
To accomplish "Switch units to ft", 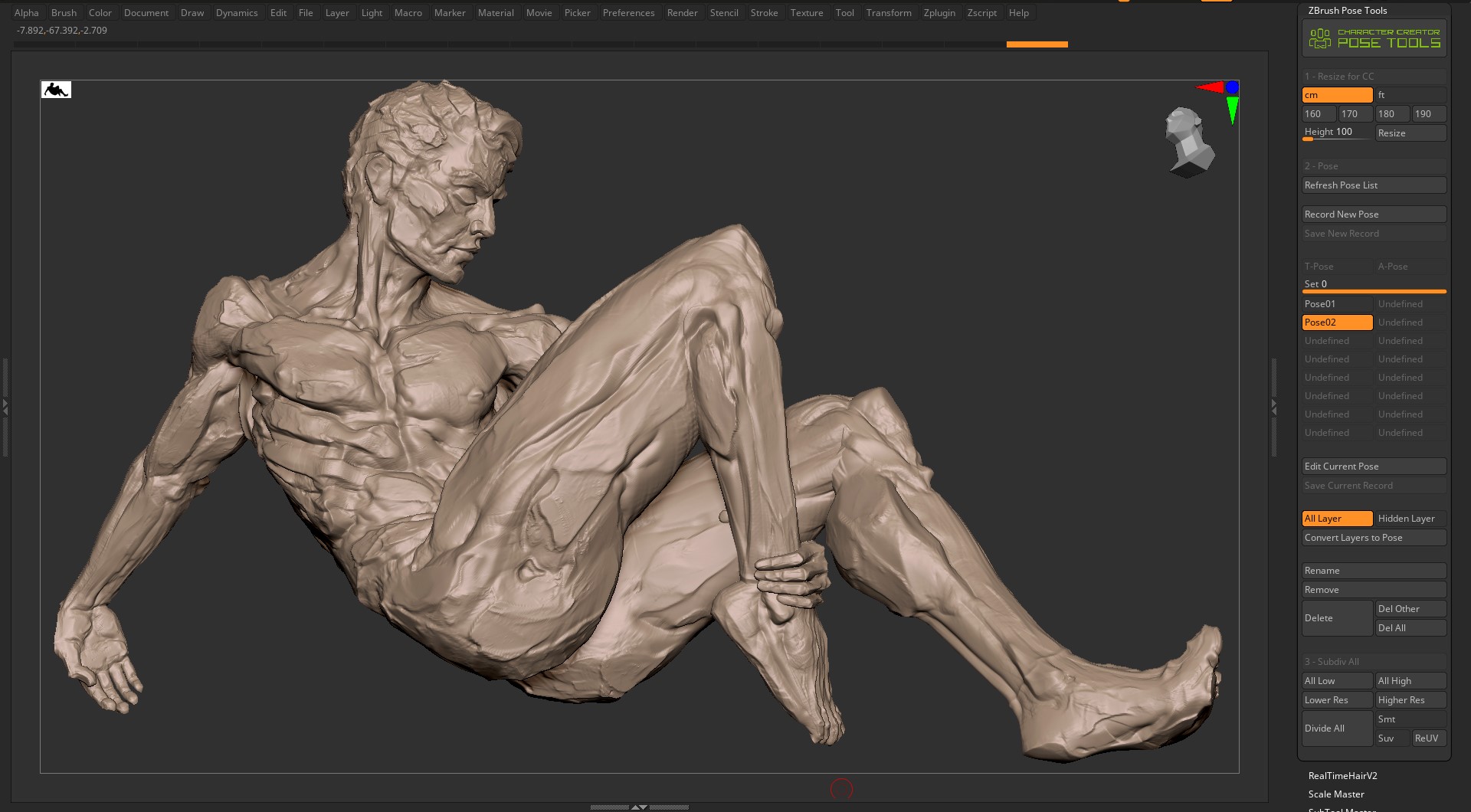I will [1410, 95].
